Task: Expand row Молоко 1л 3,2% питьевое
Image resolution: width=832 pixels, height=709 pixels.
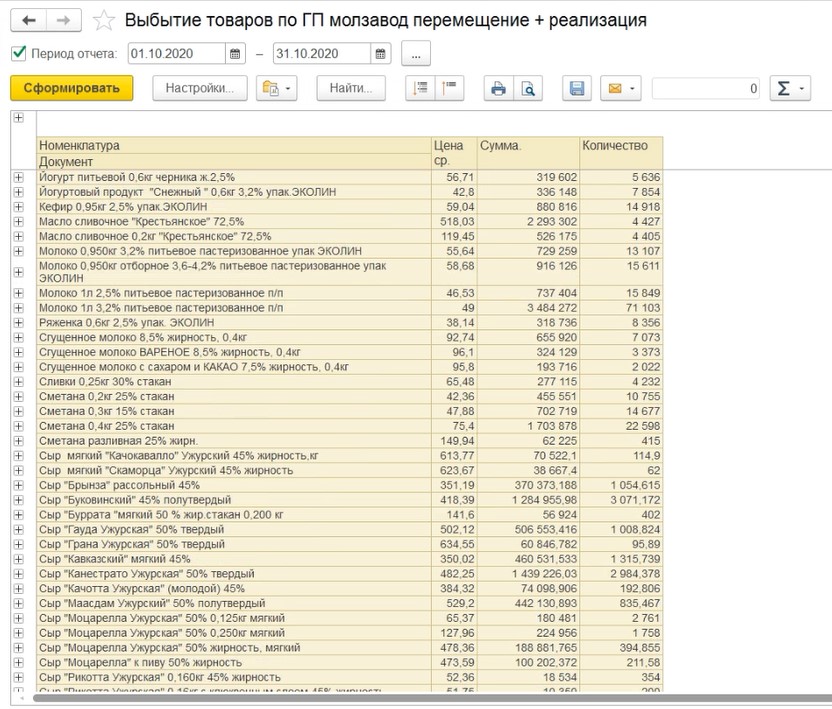Action: click(x=19, y=308)
